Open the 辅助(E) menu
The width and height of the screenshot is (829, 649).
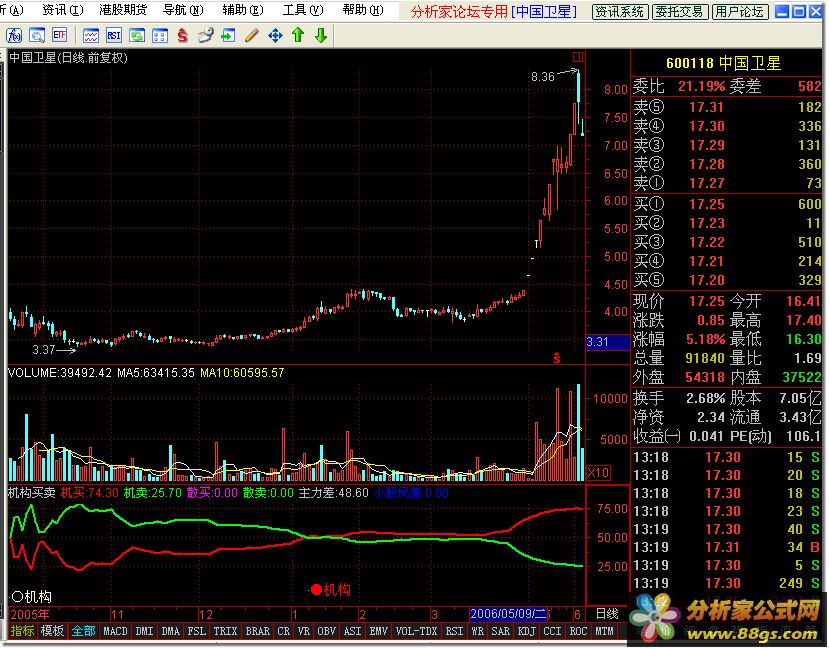(243, 10)
